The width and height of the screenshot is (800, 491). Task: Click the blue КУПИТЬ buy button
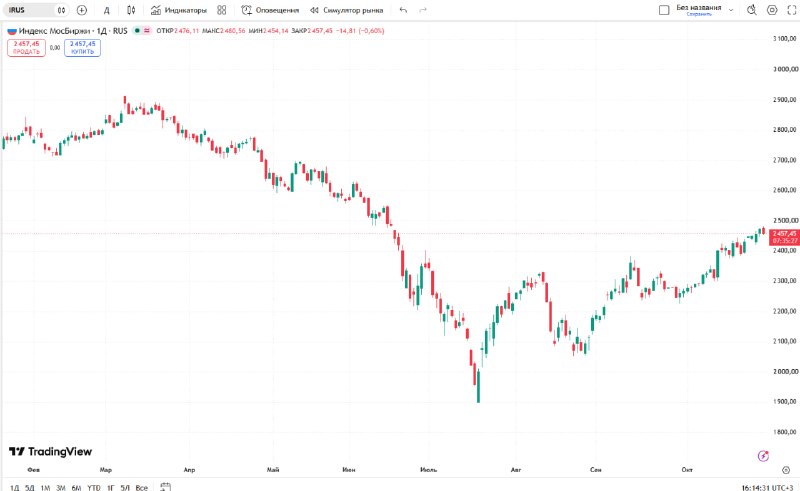pyautogui.click(x=82, y=48)
